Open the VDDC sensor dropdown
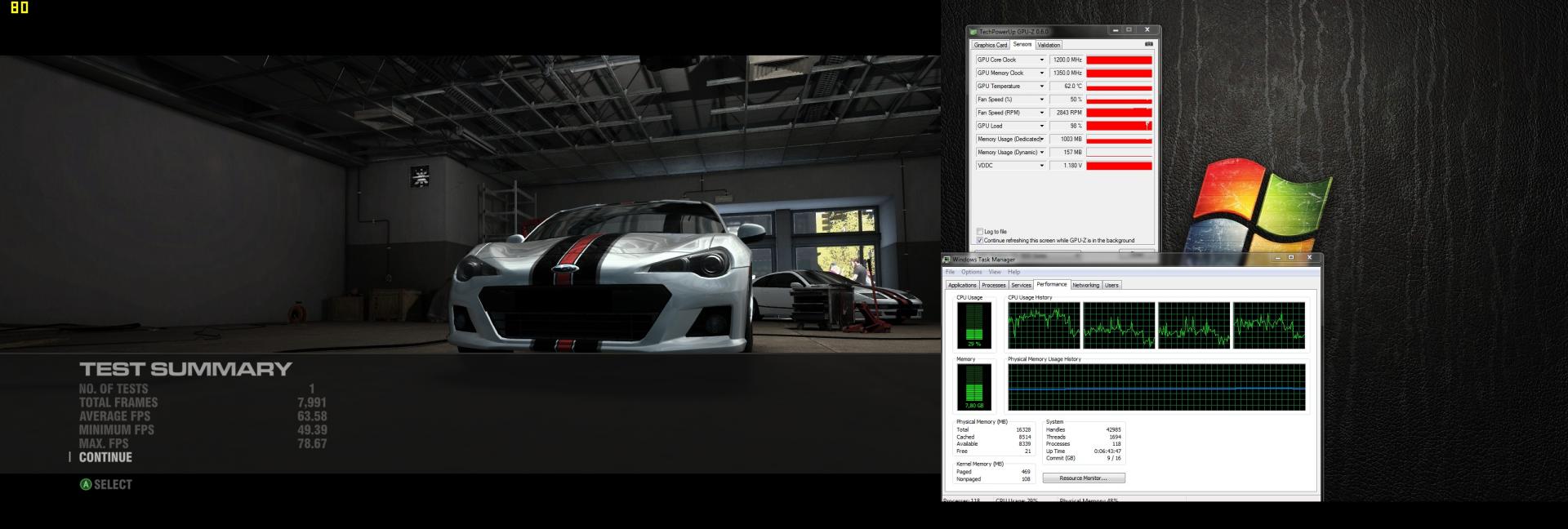The width and height of the screenshot is (1568, 529). (1041, 166)
